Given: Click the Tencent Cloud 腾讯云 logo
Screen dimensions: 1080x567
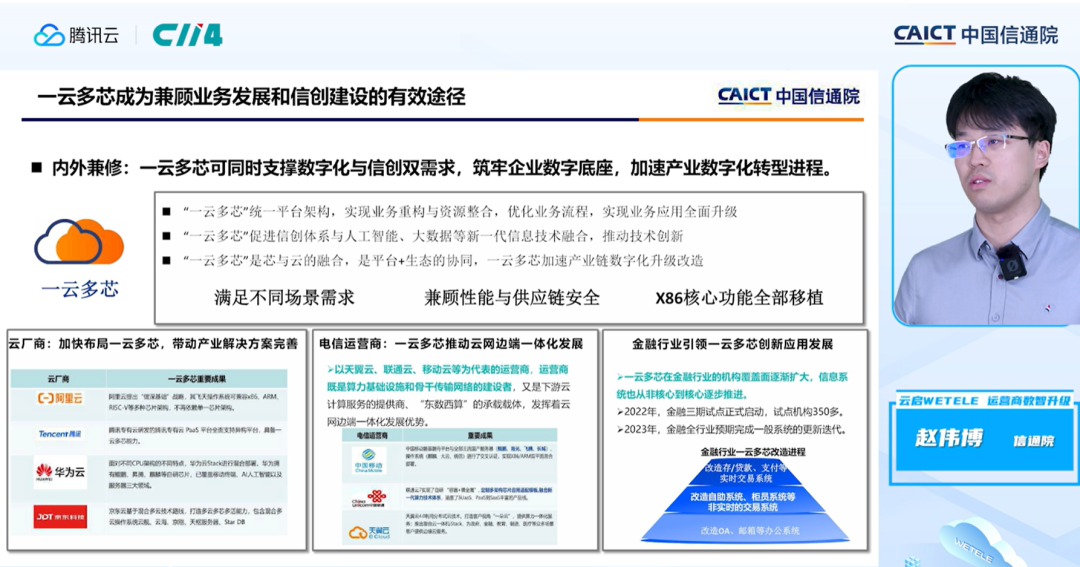Looking at the screenshot, I should click(76, 35).
